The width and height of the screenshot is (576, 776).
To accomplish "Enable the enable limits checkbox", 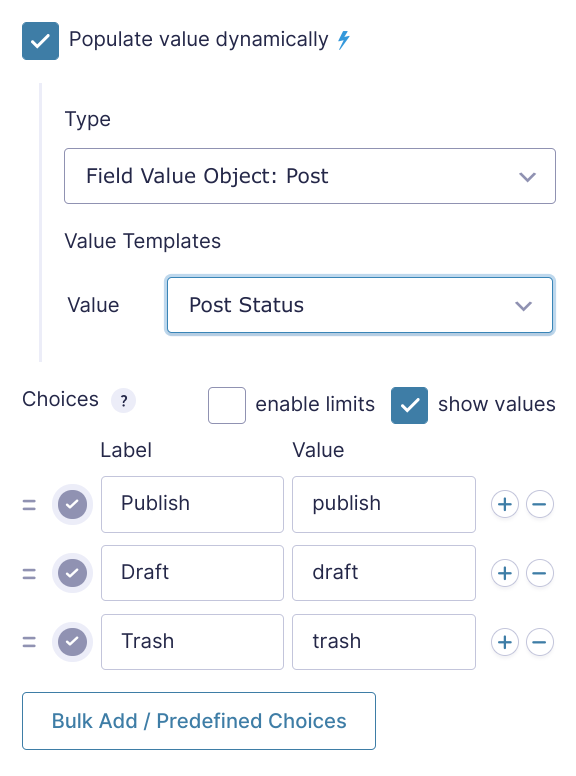I will click(227, 405).
